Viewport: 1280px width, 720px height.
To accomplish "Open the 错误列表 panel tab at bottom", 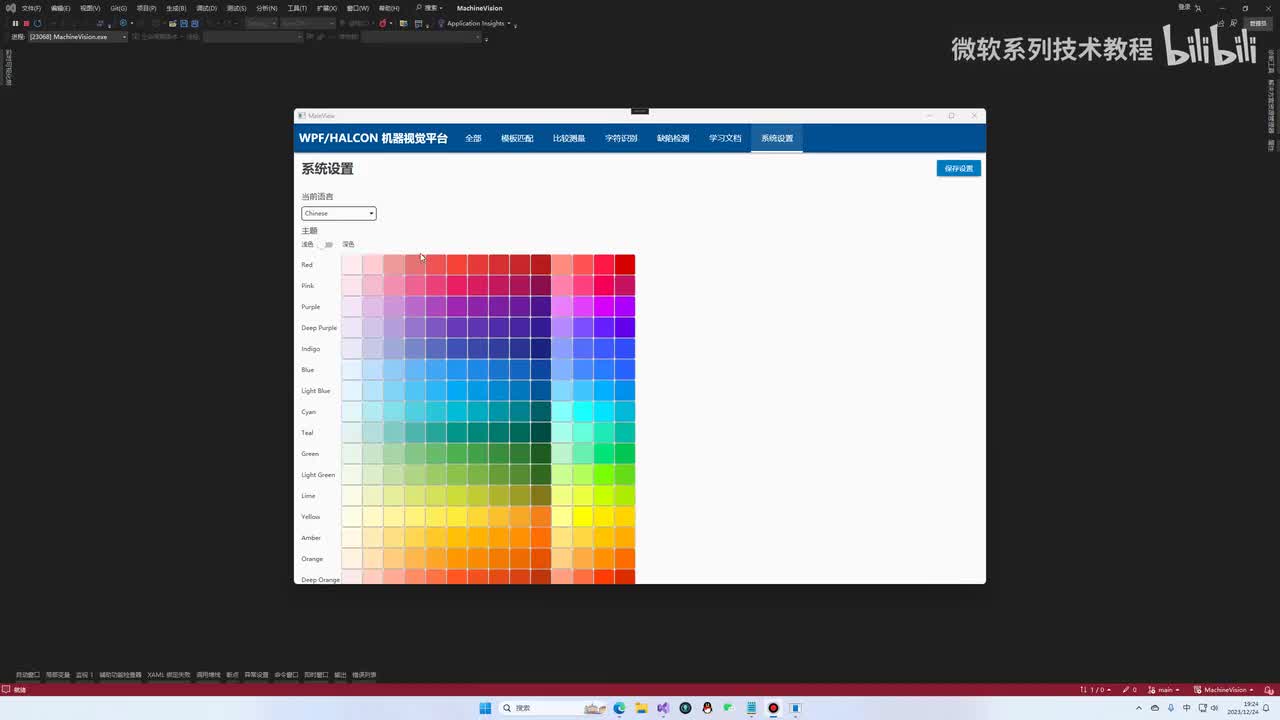I will [365, 675].
